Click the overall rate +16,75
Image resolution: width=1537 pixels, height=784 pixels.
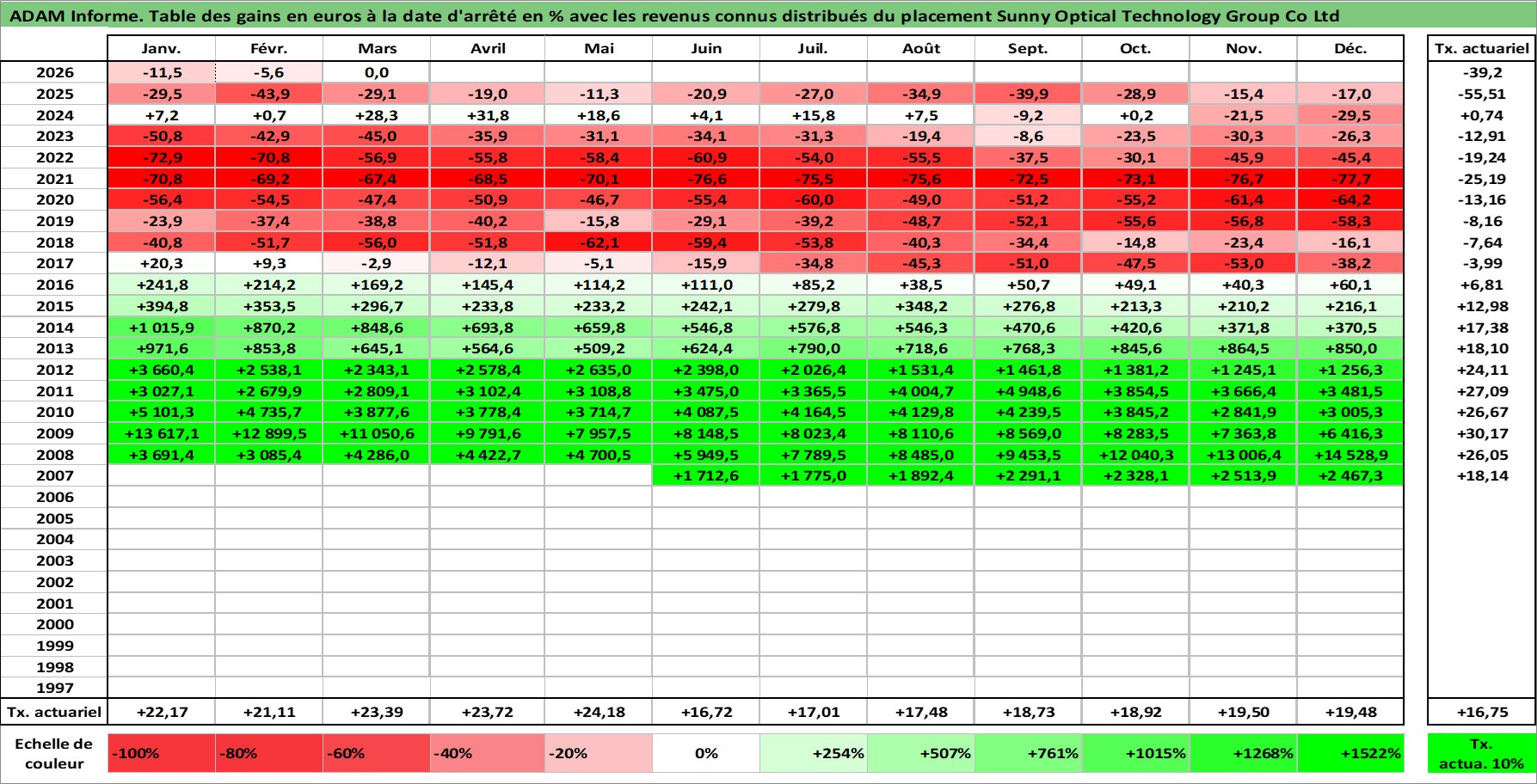pos(1482,712)
